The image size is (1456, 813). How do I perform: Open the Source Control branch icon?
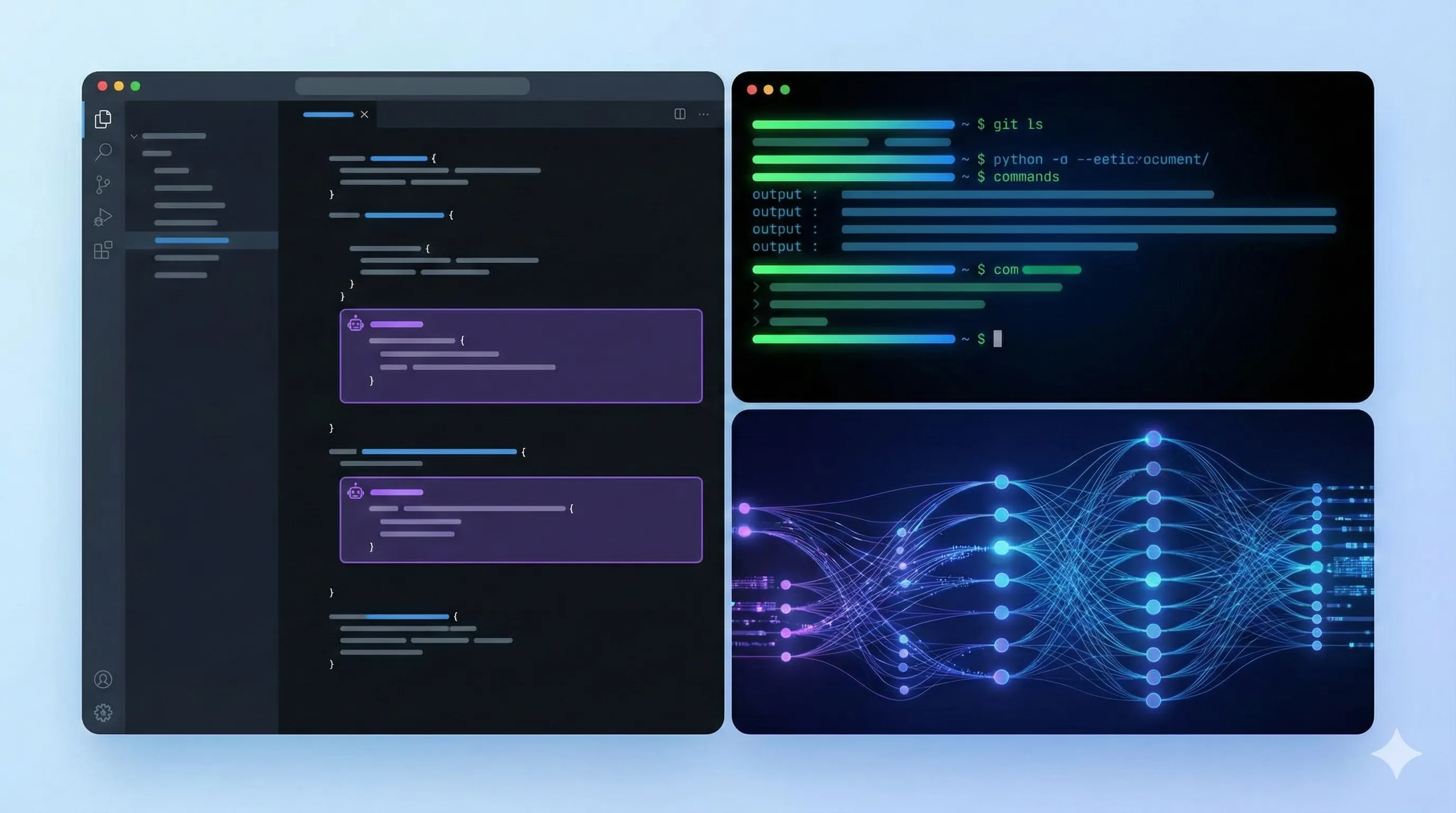(x=103, y=184)
